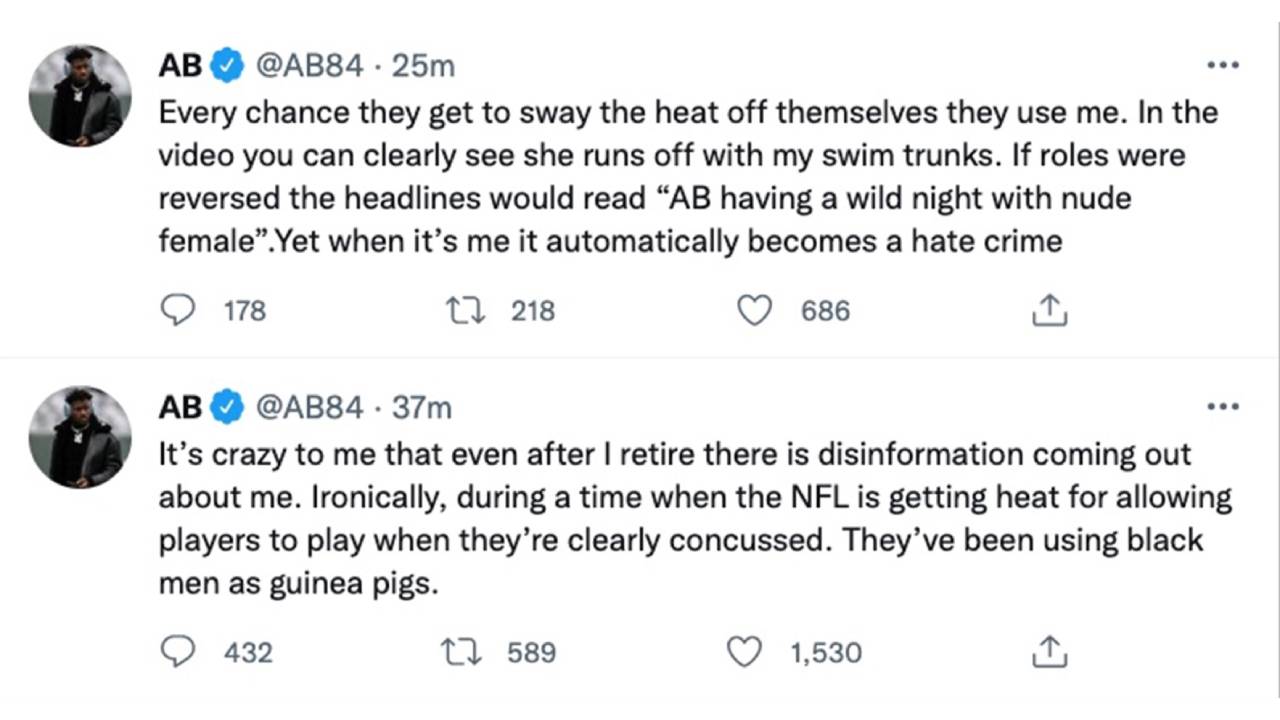Click the @AB84 handle on second tweet
This screenshot has height=720, width=1280.
[309, 407]
